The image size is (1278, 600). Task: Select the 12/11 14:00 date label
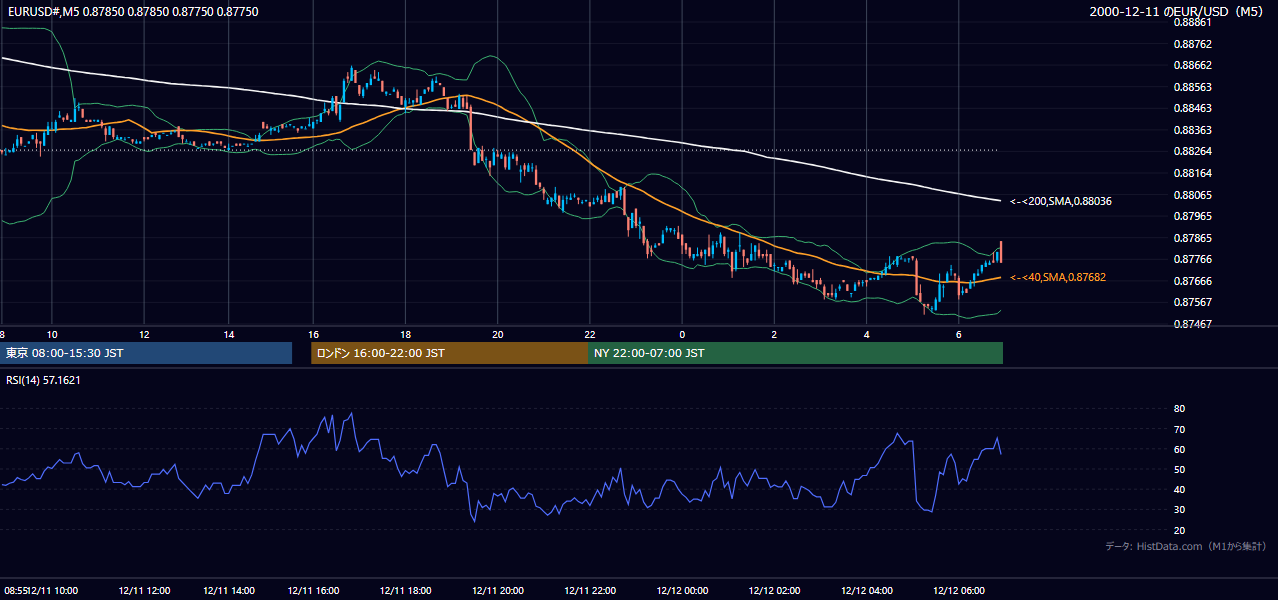(x=228, y=590)
